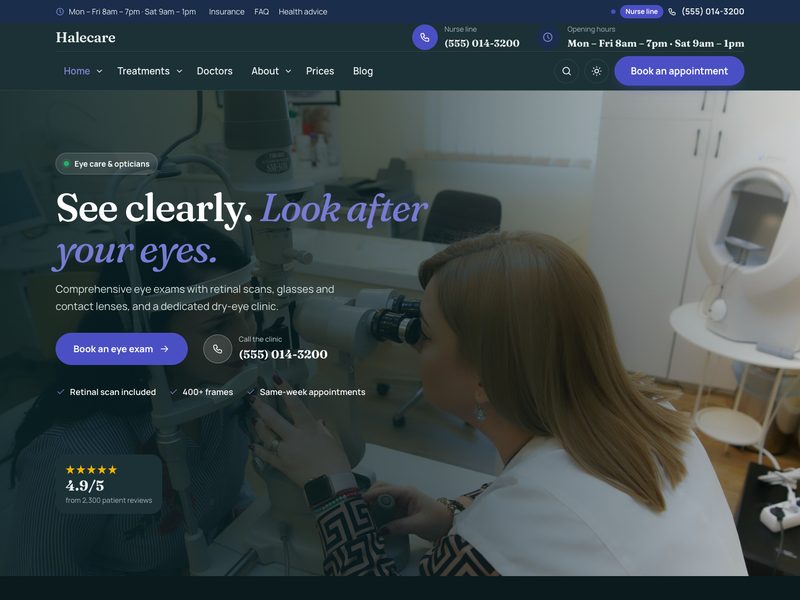
Task: Click the 'Comprehensive eye exams' description paragraph
Action: 195,297
